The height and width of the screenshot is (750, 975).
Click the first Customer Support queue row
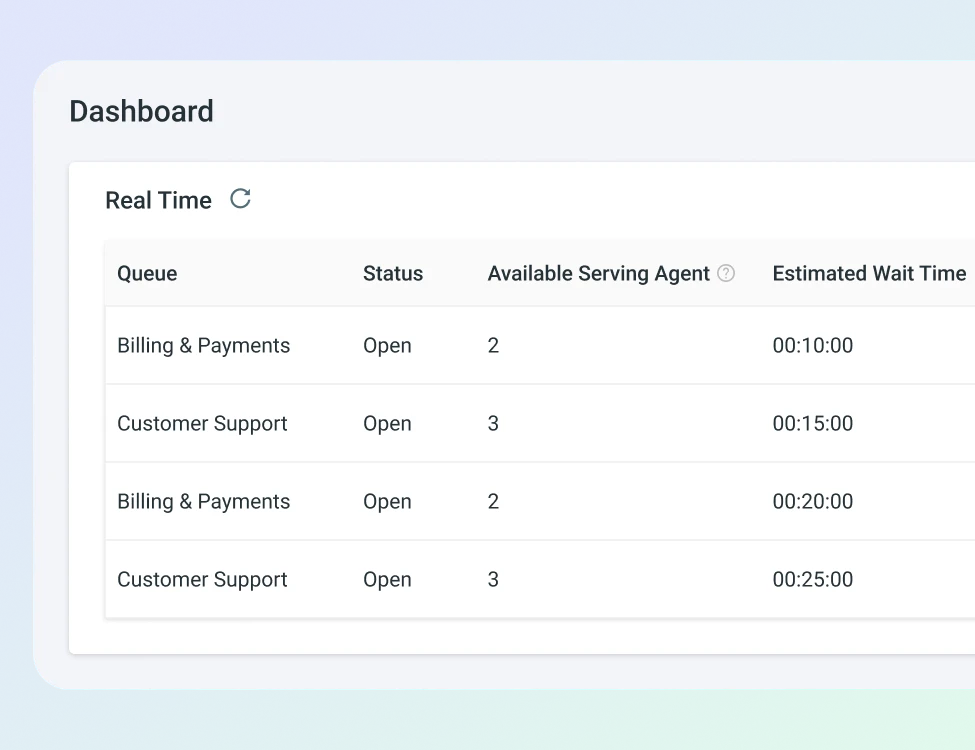click(202, 423)
